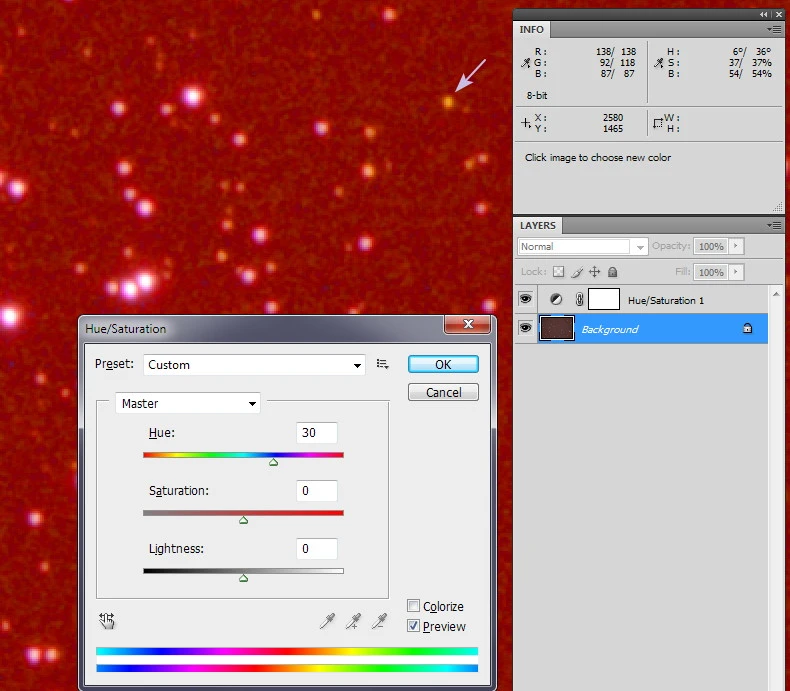
Task: Open the Preset dropdown showing Custom
Action: tap(255, 365)
